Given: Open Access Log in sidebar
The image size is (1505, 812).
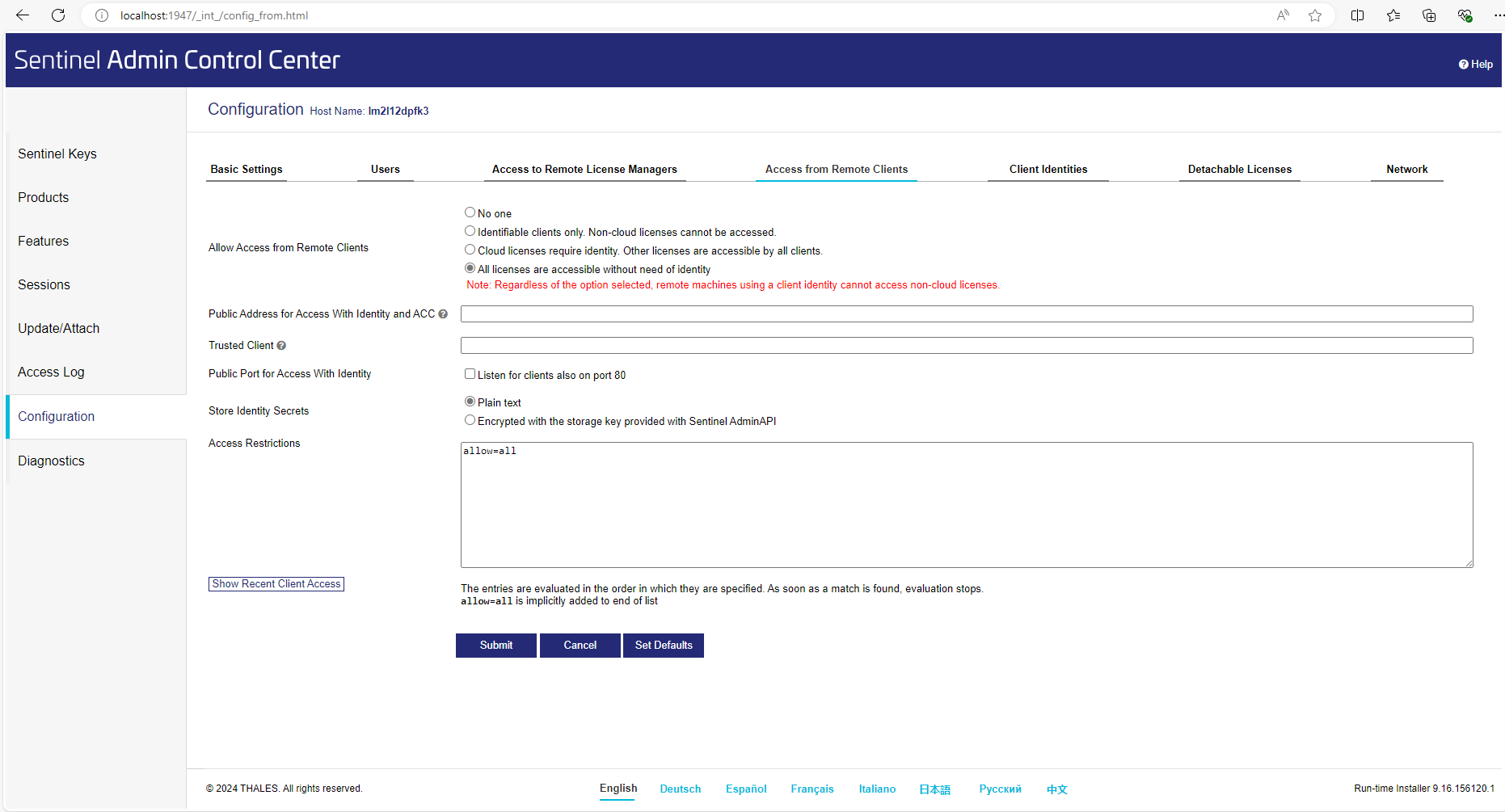Looking at the screenshot, I should (51, 372).
